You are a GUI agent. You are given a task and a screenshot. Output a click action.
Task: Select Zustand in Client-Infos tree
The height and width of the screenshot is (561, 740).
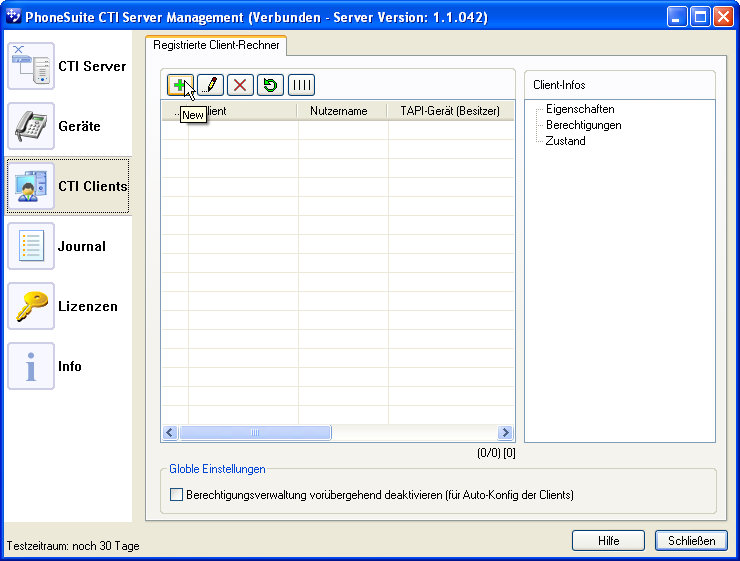565,141
